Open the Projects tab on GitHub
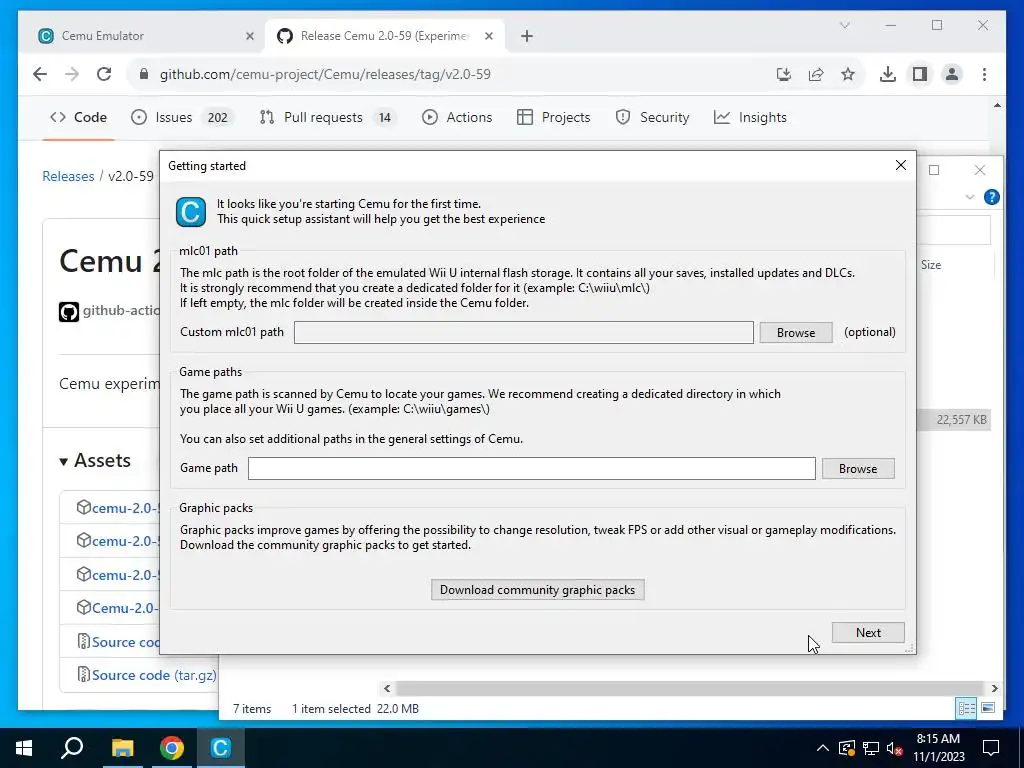Screen dimensions: 1024x768 553,118
